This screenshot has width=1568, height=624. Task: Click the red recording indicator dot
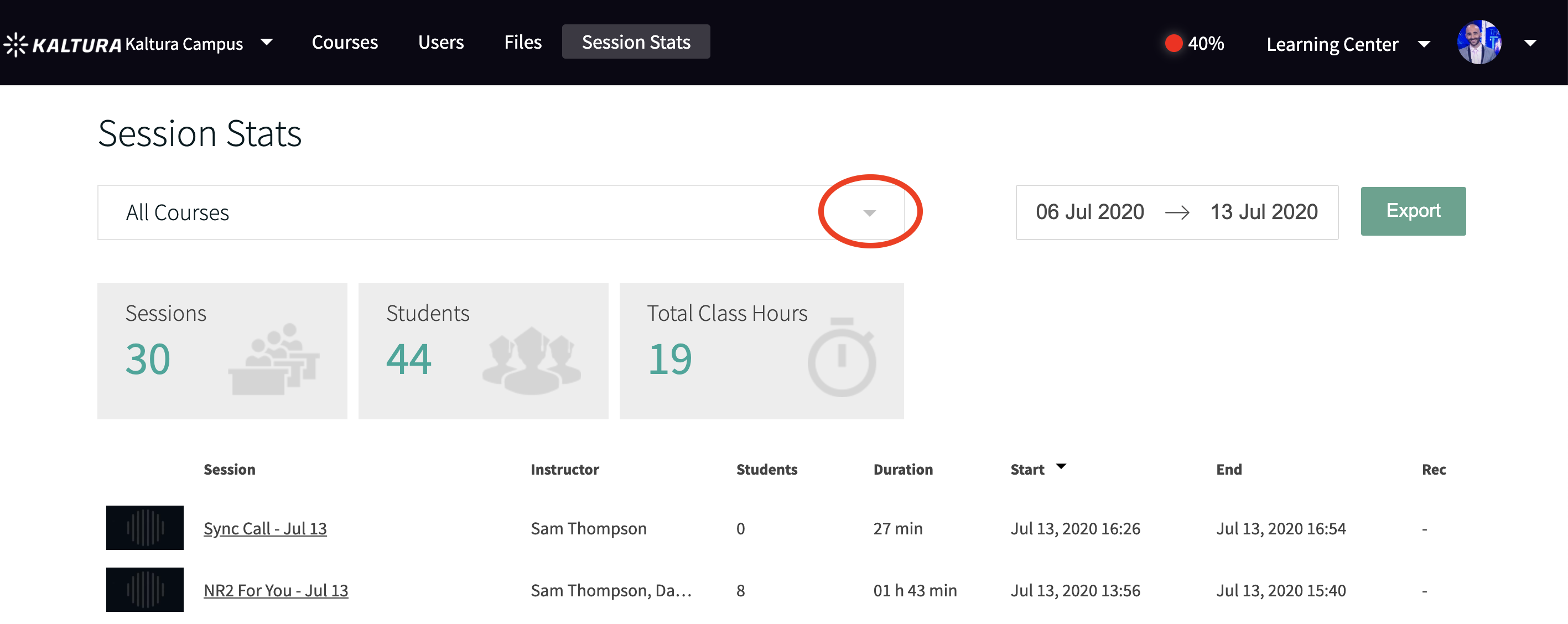pos(1173,43)
